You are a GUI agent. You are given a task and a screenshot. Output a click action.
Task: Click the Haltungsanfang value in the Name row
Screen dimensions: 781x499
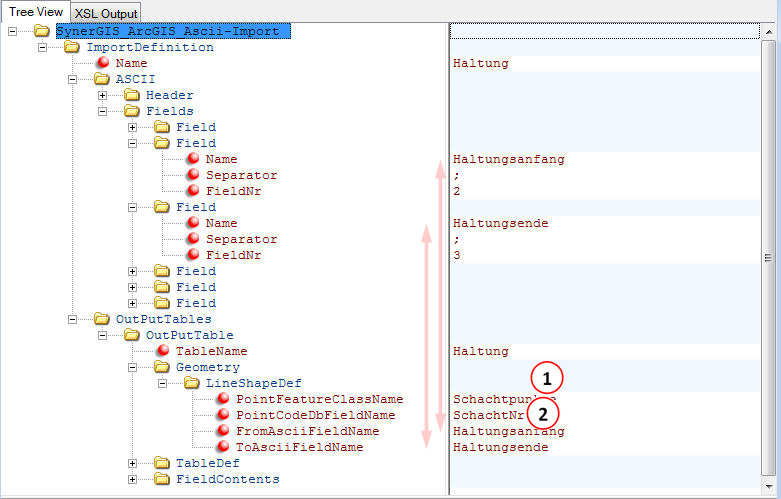coord(508,159)
